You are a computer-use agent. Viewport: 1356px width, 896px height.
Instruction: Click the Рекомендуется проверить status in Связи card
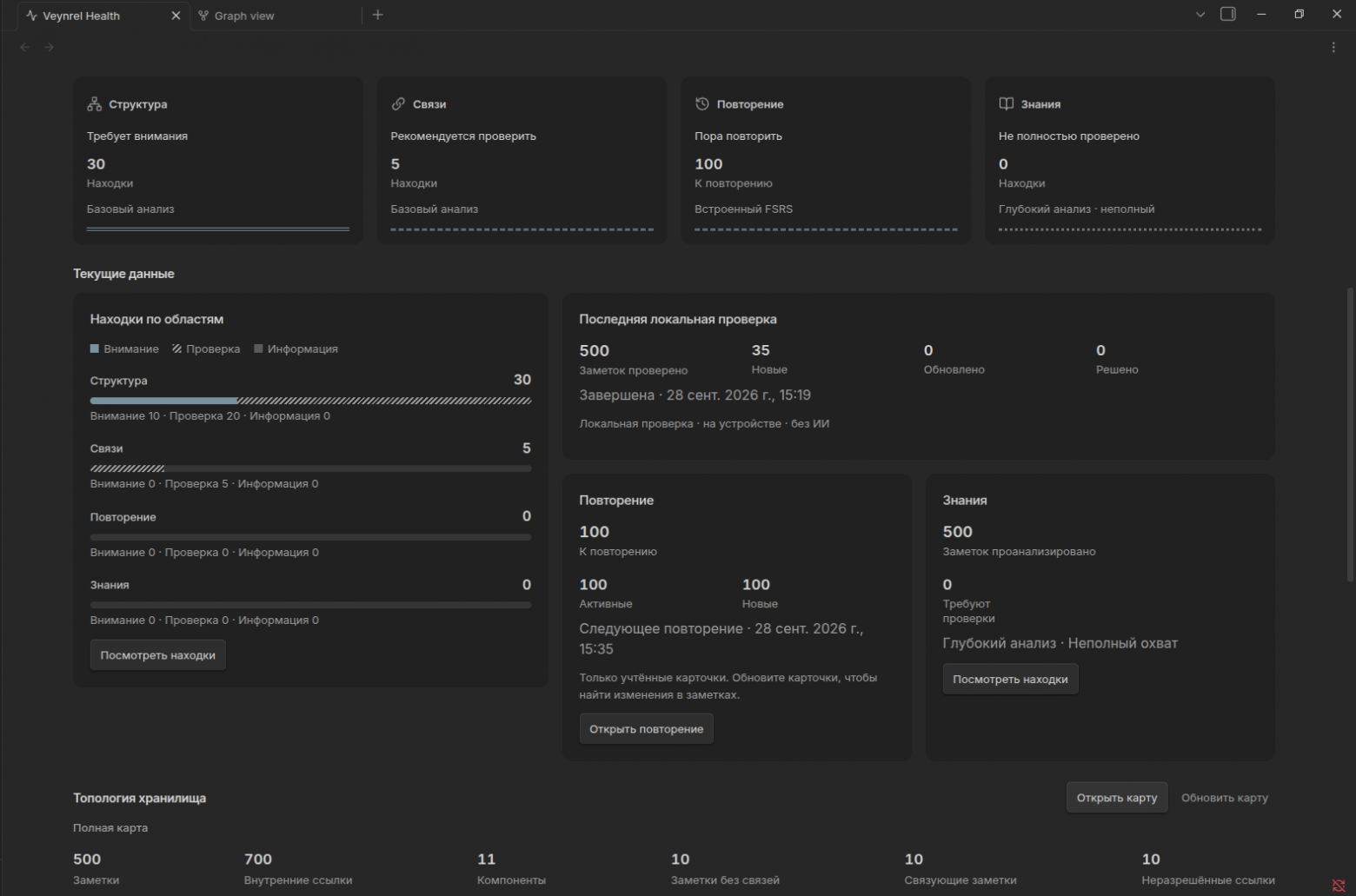[463, 136]
